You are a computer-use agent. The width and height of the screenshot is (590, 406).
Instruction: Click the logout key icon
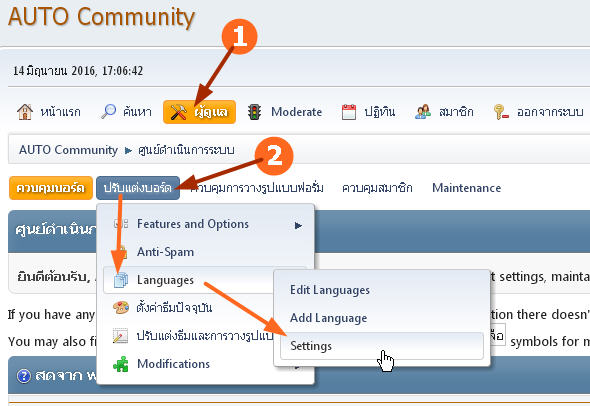tap(501, 112)
